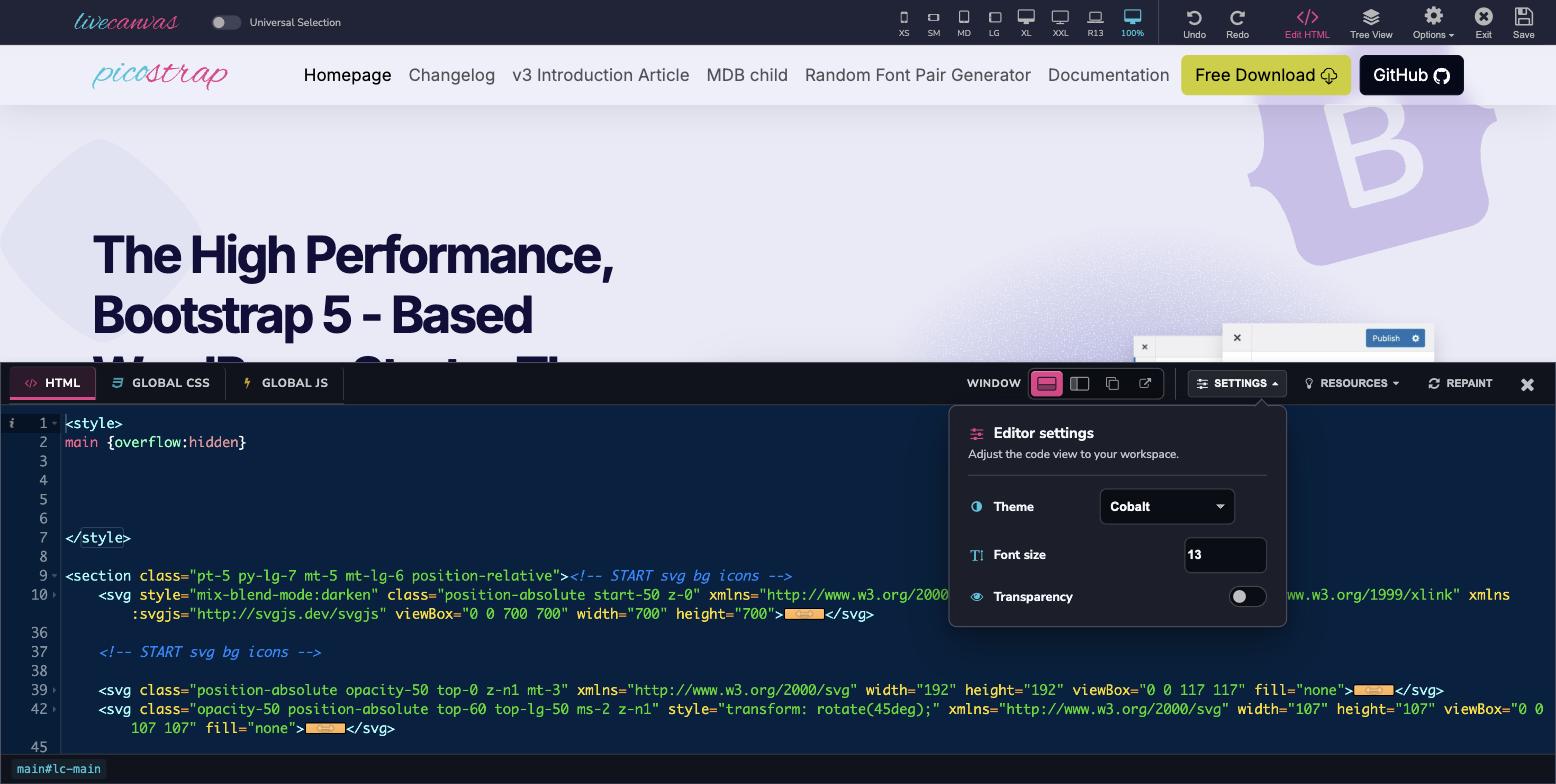Open v3 Introduction Article link
Viewport: 1556px width, 784px height.
tap(600, 75)
